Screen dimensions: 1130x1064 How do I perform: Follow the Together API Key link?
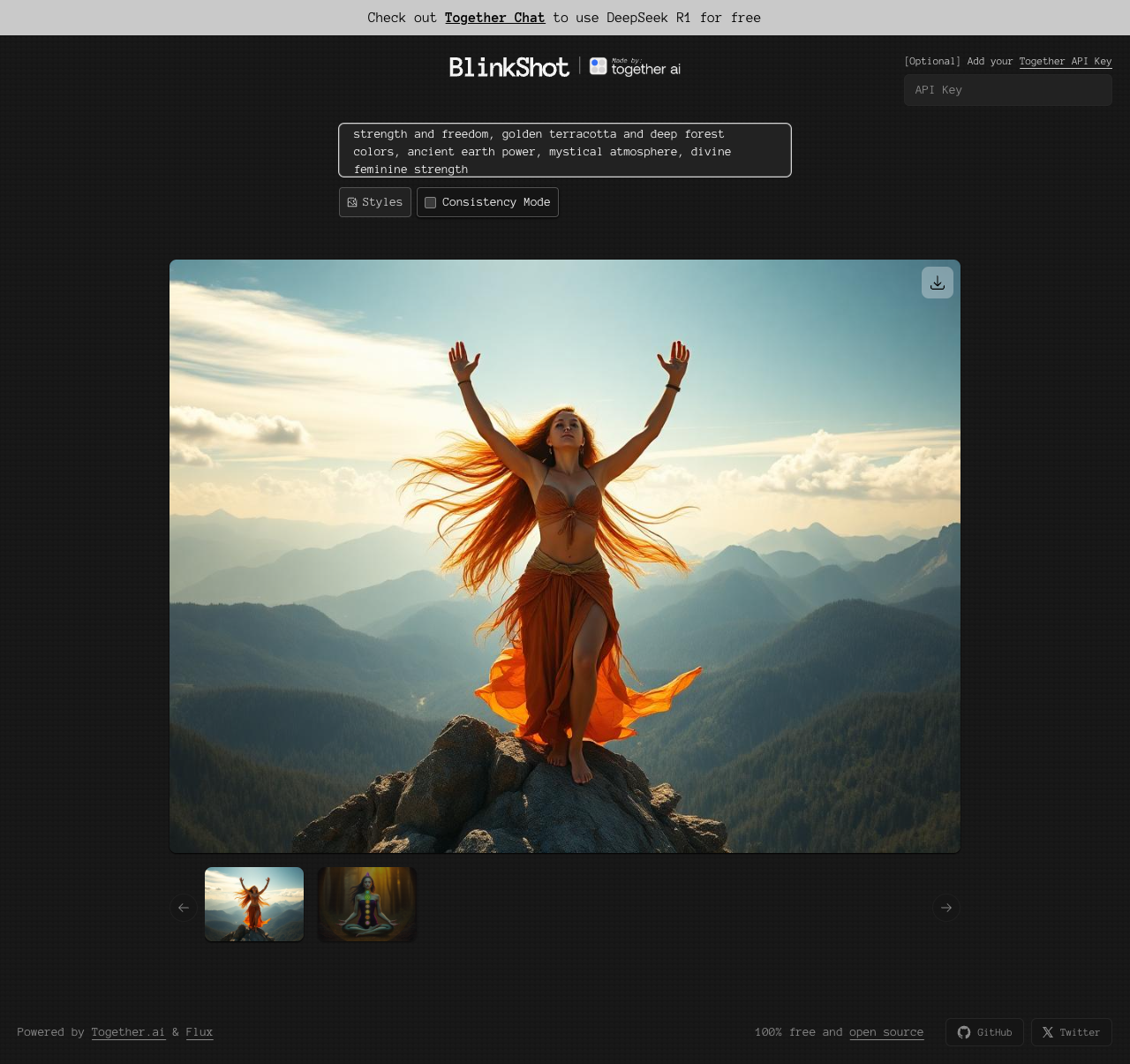click(x=1065, y=61)
